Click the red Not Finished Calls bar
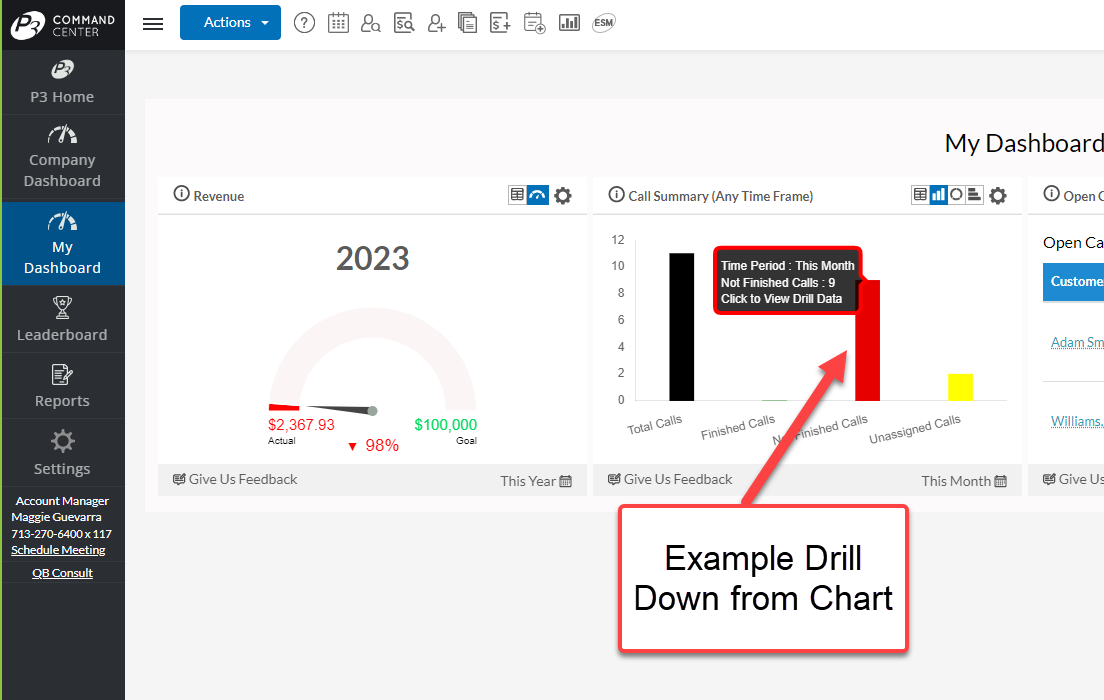Screen dimensions: 1104x700 [x=867, y=350]
